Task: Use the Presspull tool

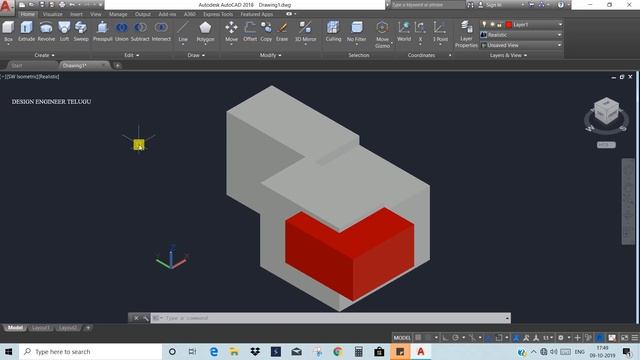Action: 102,31
